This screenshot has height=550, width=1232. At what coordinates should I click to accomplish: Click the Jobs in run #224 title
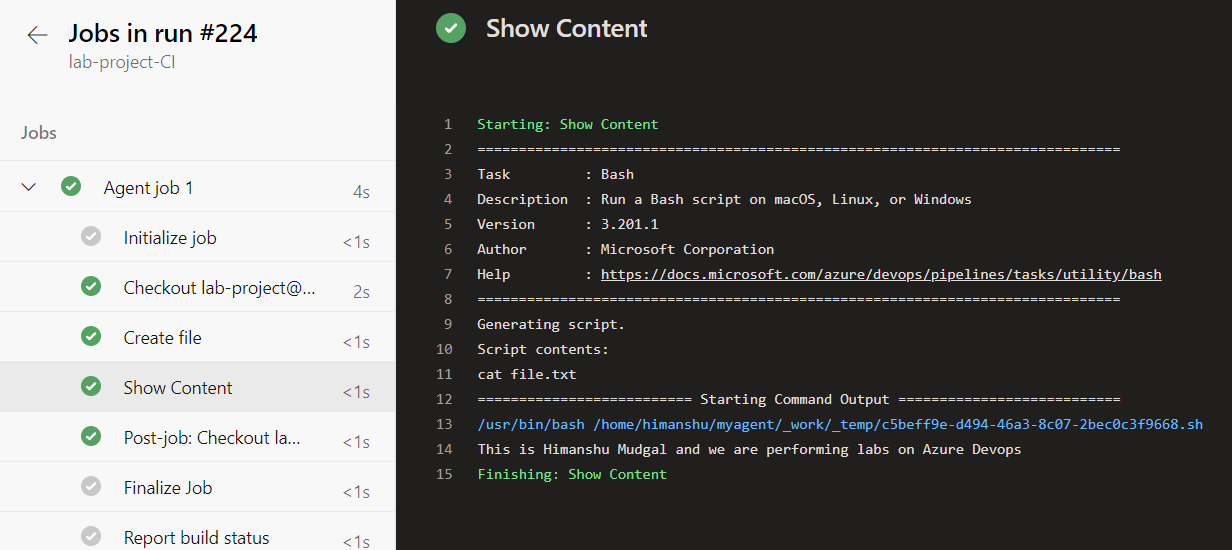click(163, 33)
